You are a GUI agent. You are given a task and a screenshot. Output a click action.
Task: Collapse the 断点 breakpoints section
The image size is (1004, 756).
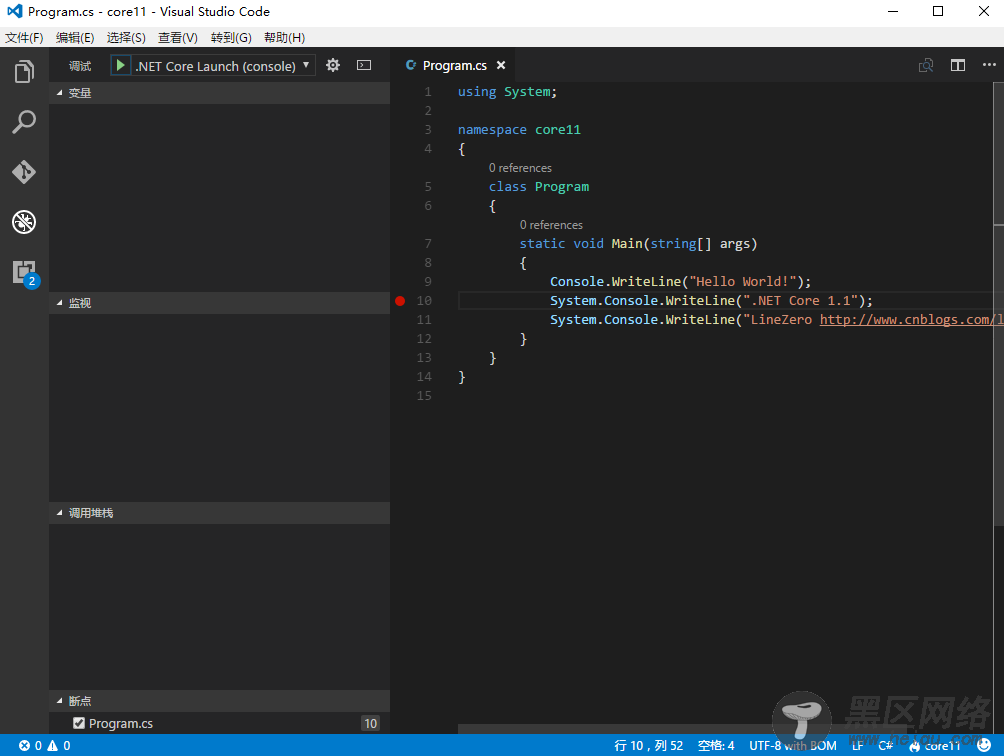(219, 701)
